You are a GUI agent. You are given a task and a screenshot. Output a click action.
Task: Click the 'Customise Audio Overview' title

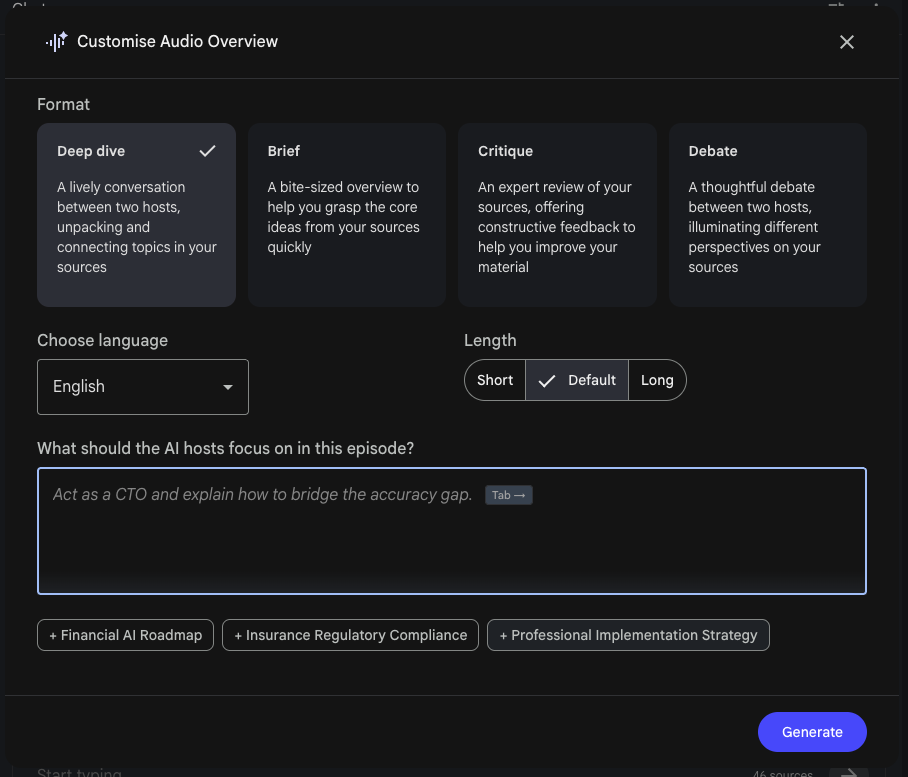coord(177,42)
